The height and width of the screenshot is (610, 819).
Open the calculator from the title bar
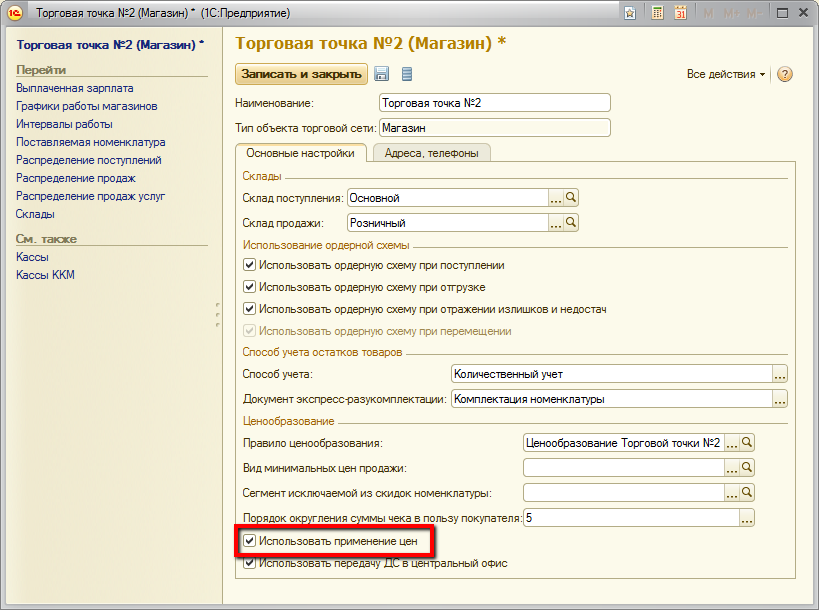(x=657, y=13)
